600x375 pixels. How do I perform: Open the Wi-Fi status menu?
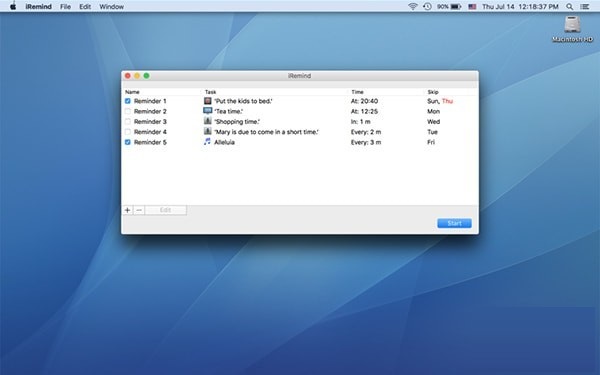412,7
